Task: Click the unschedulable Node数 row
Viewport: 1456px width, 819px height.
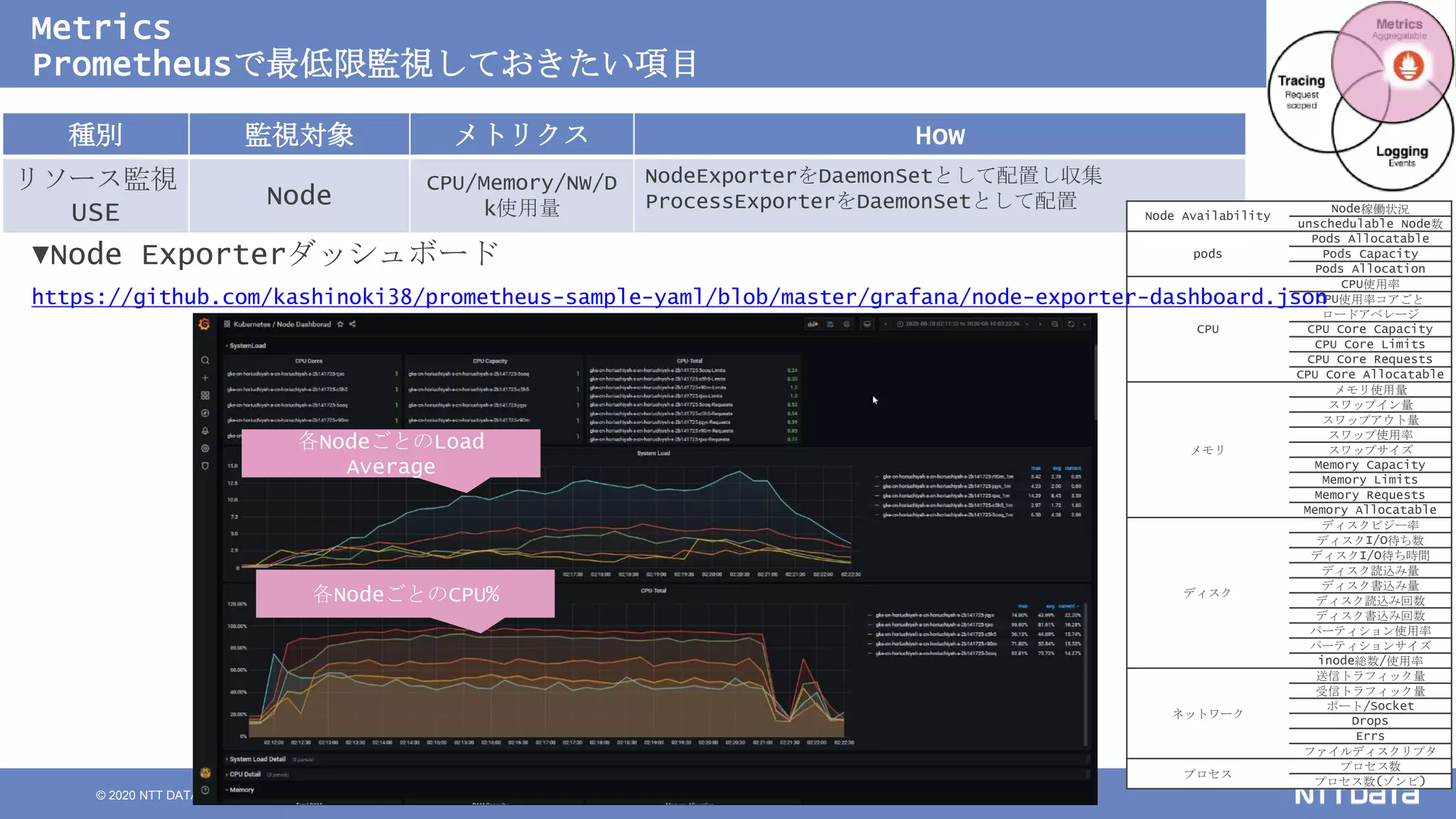Action: tap(1370, 224)
